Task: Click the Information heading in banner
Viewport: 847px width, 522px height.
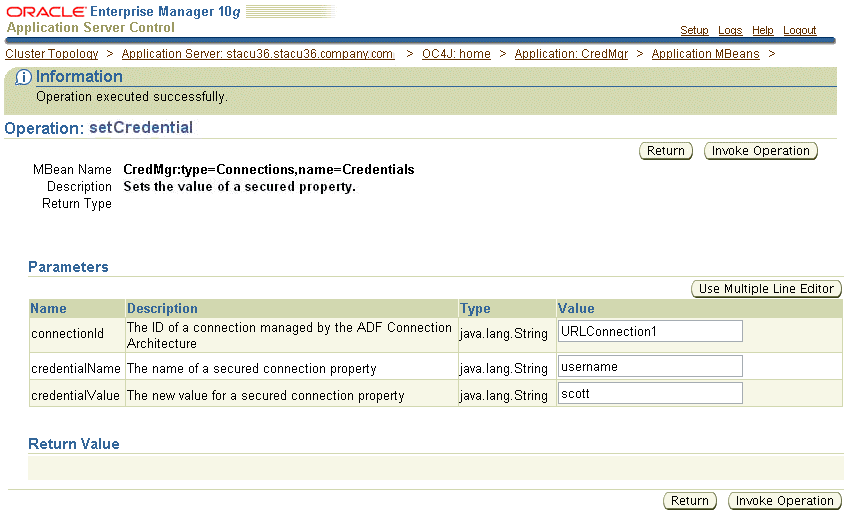Action: [x=79, y=77]
